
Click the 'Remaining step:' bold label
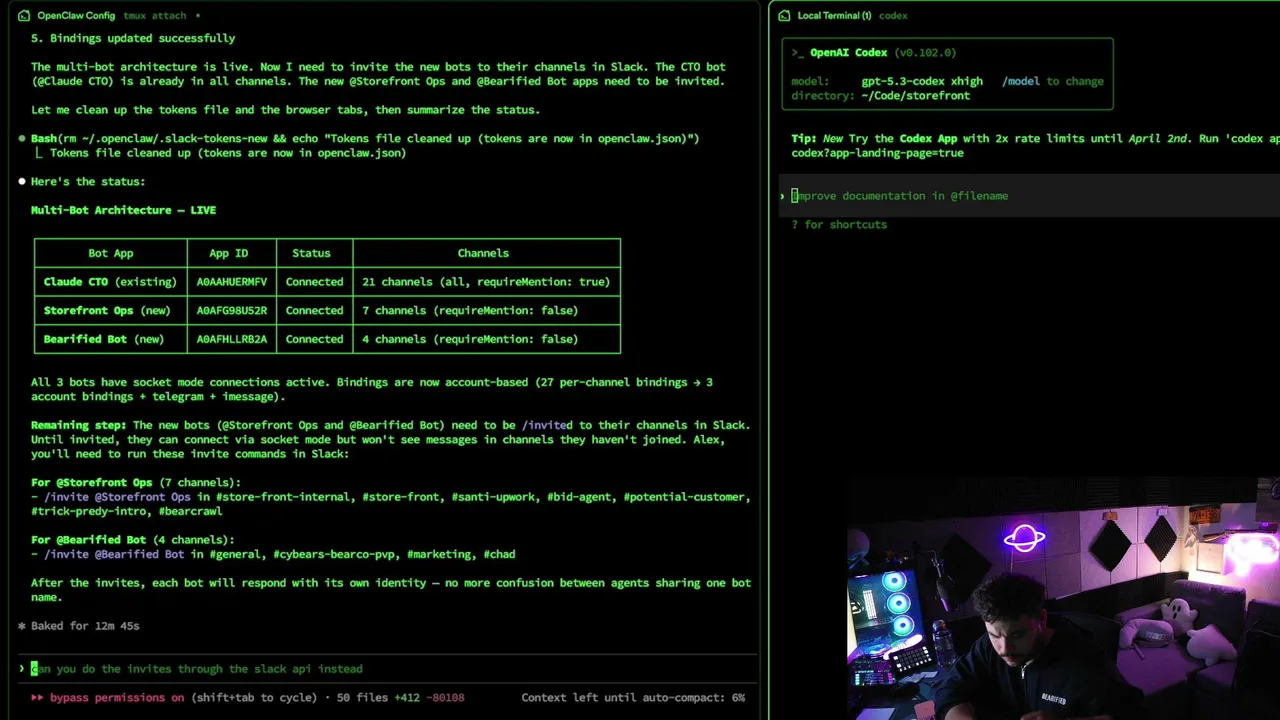(78, 425)
